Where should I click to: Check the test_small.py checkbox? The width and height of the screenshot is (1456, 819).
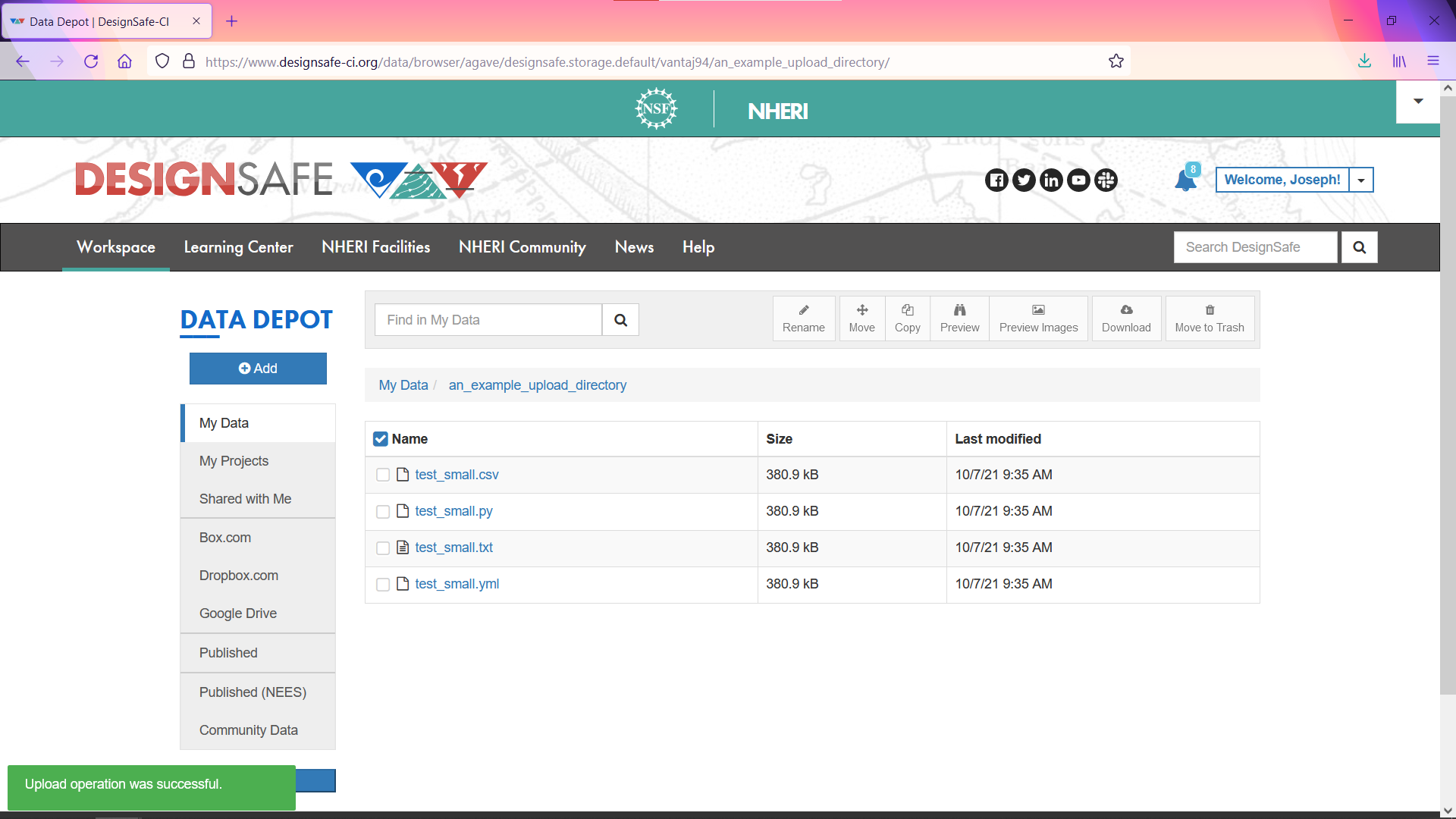tap(382, 511)
